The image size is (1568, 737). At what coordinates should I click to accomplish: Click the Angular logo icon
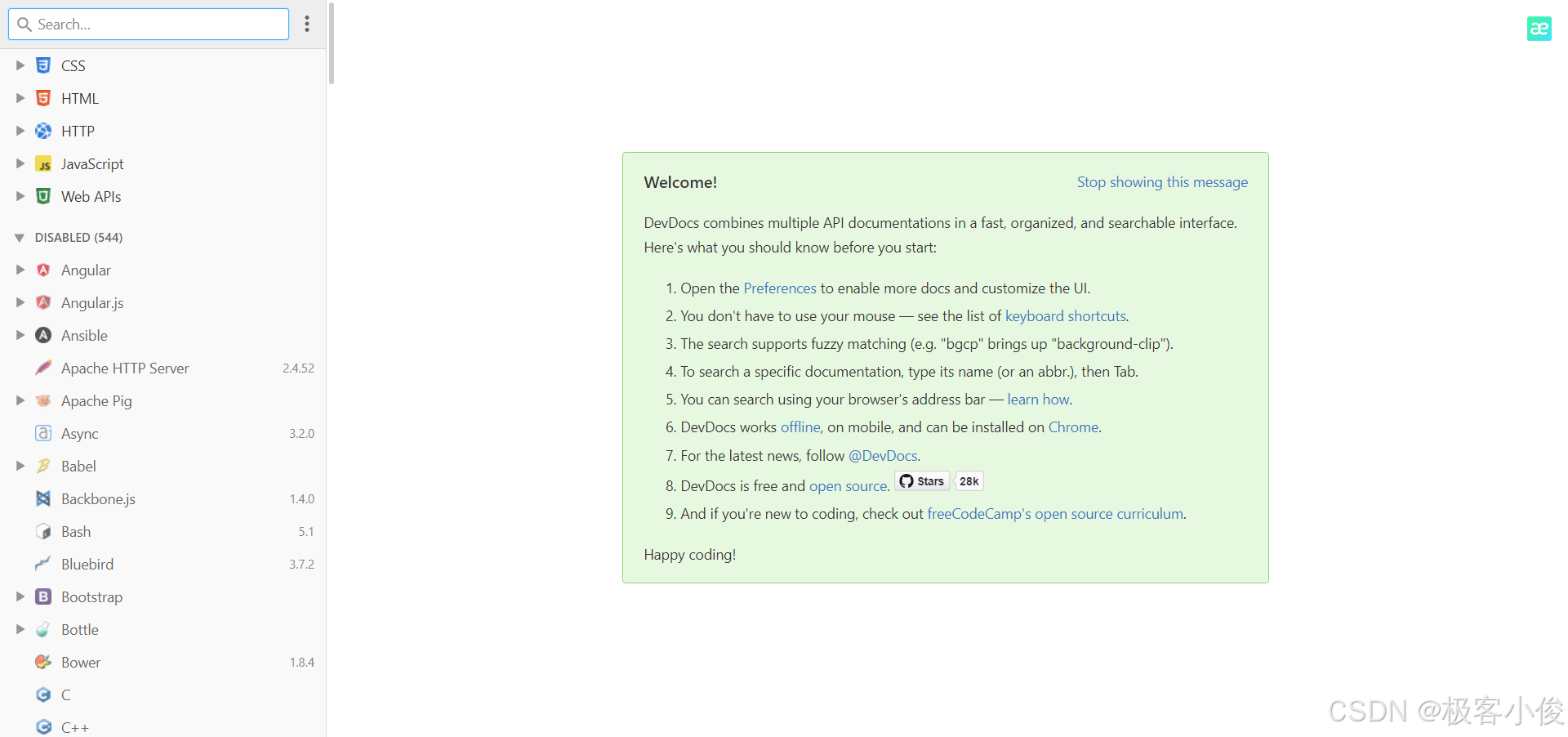point(43,270)
